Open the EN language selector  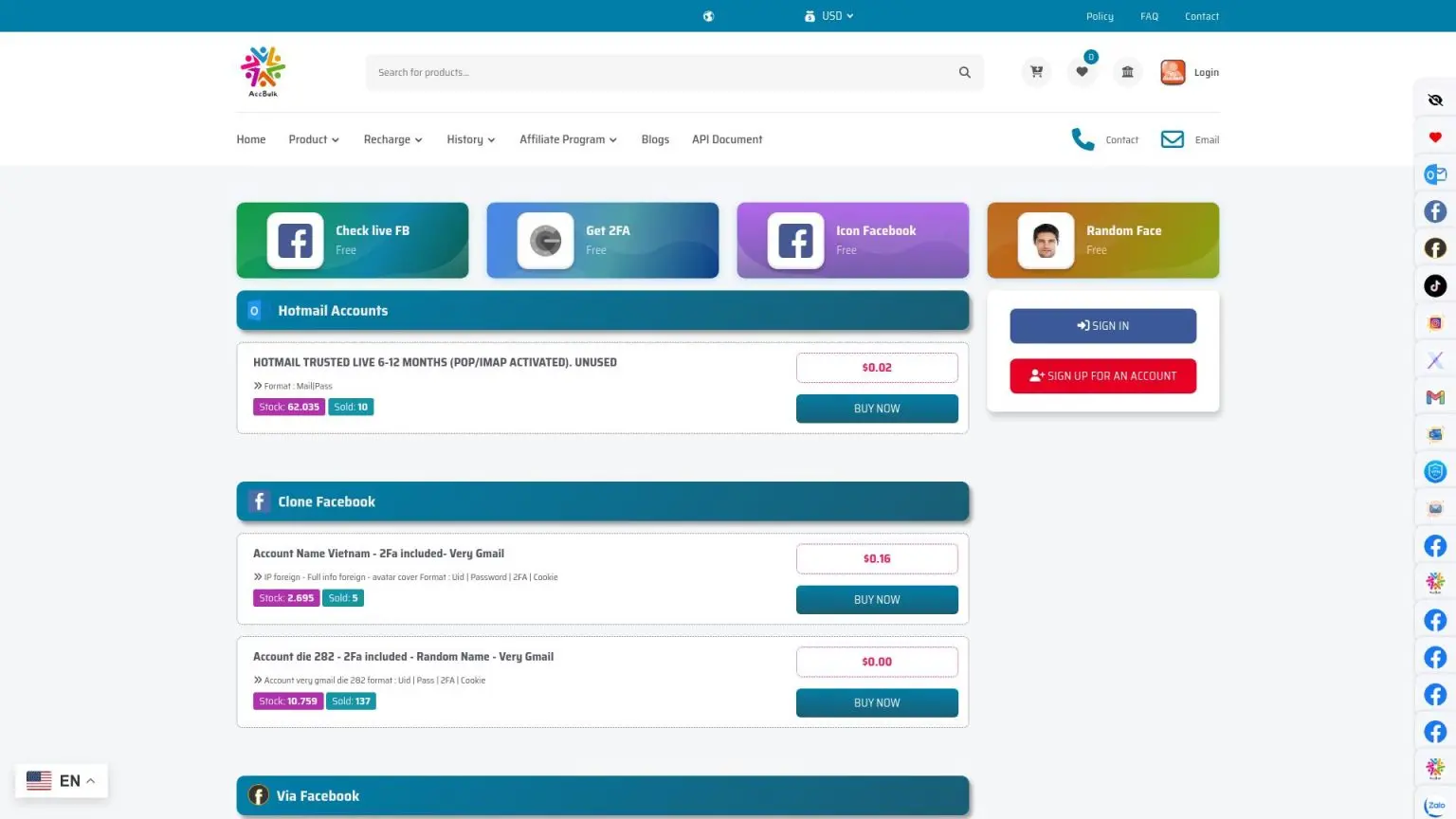point(62,781)
